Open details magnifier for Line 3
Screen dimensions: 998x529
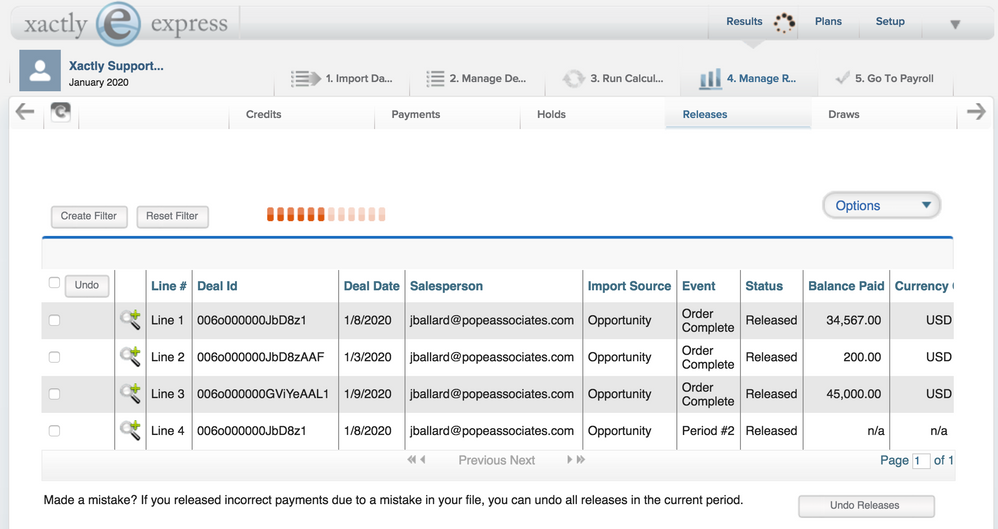(130, 393)
